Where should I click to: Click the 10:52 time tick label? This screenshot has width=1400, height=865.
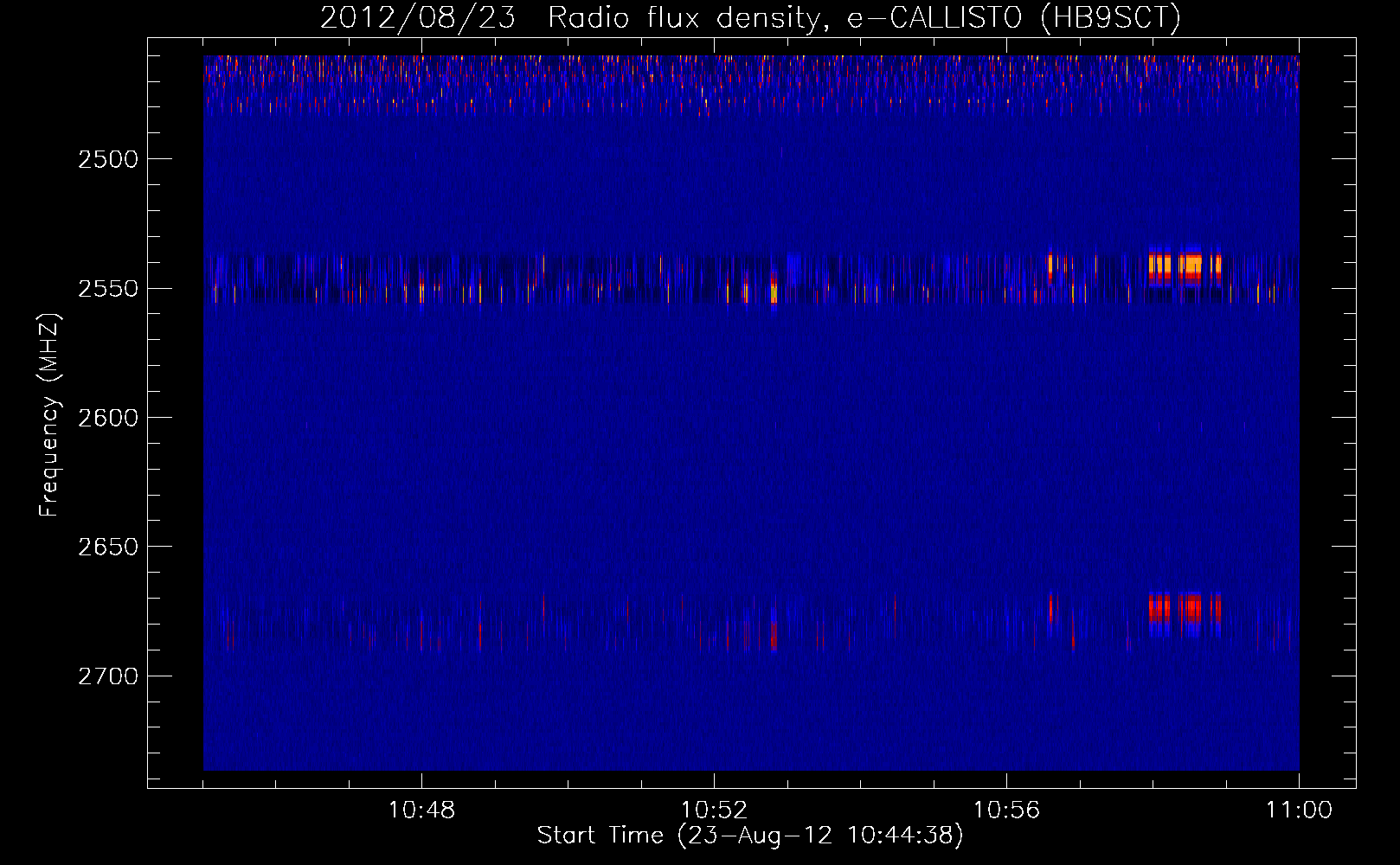[x=714, y=811]
